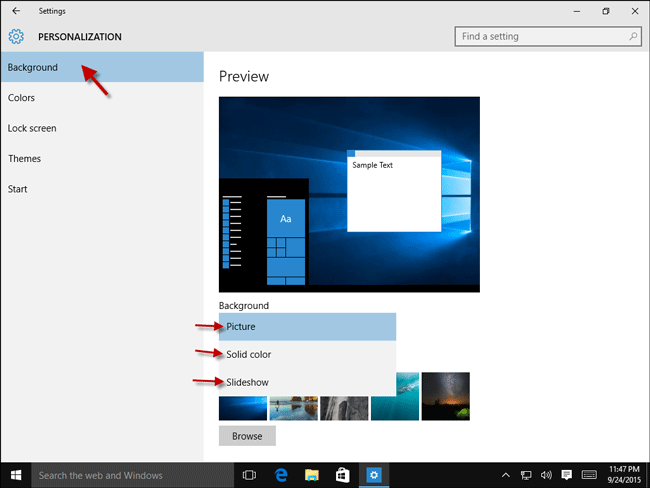The width and height of the screenshot is (650, 488).
Task: Click the Personalization gear icon
Action: click(16, 36)
